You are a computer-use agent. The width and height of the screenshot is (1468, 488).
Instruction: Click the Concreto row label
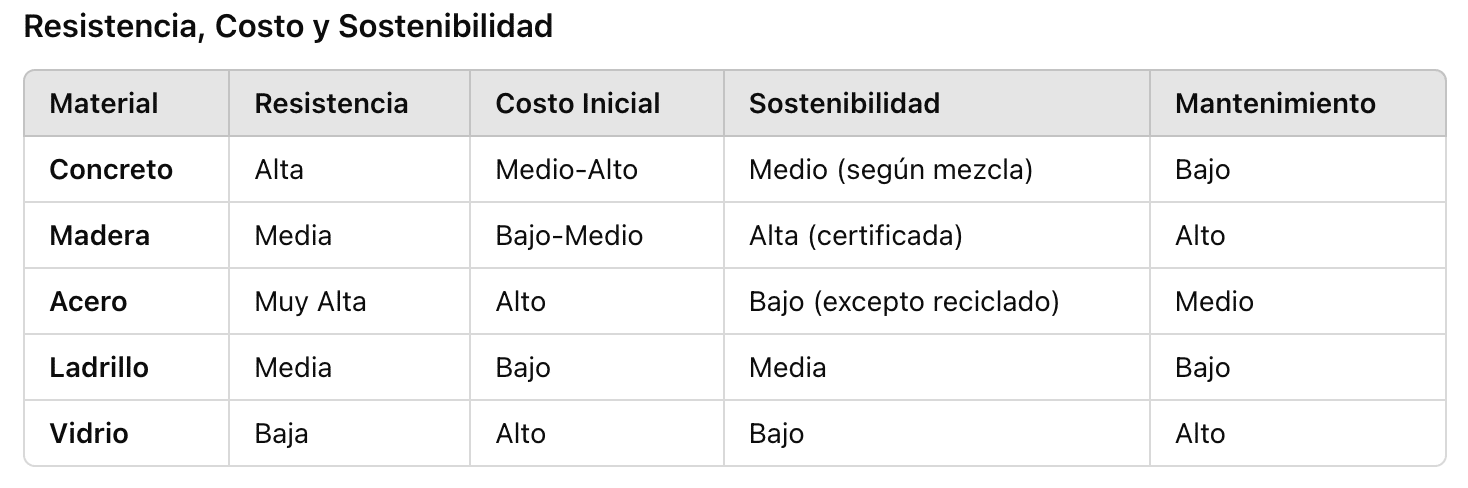111,170
